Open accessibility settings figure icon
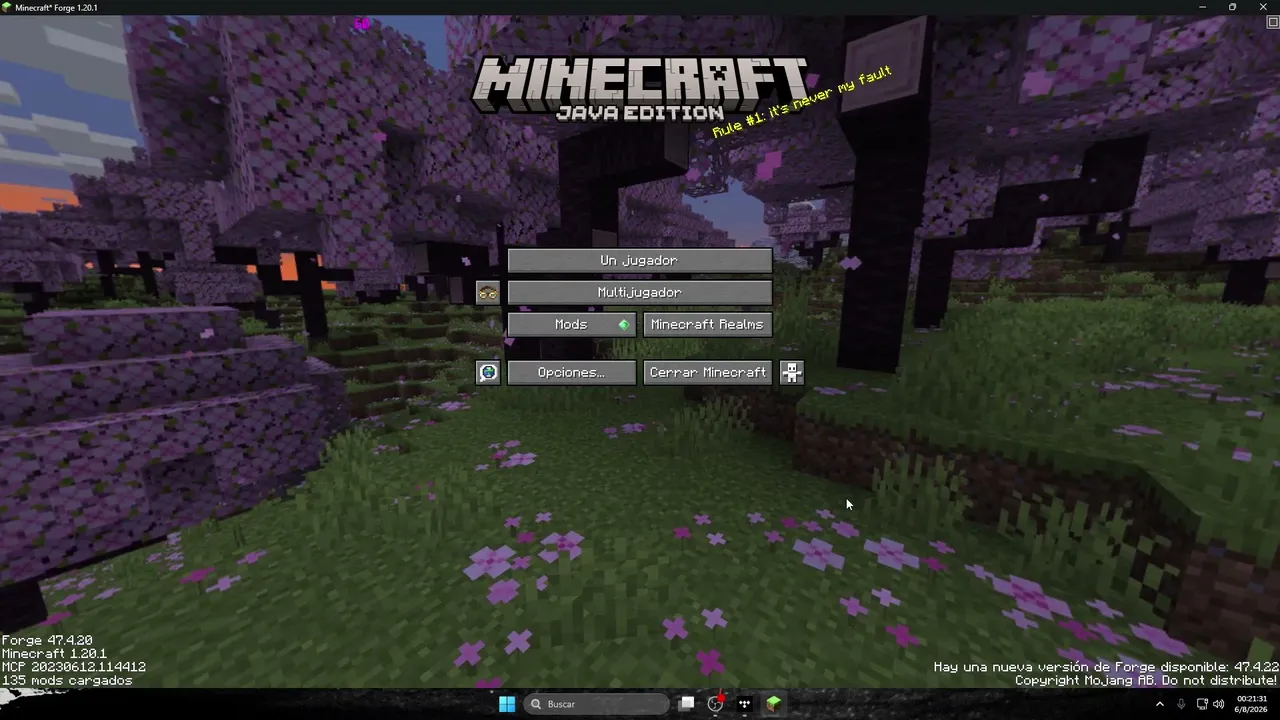Image resolution: width=1280 pixels, height=720 pixels. 792,372
